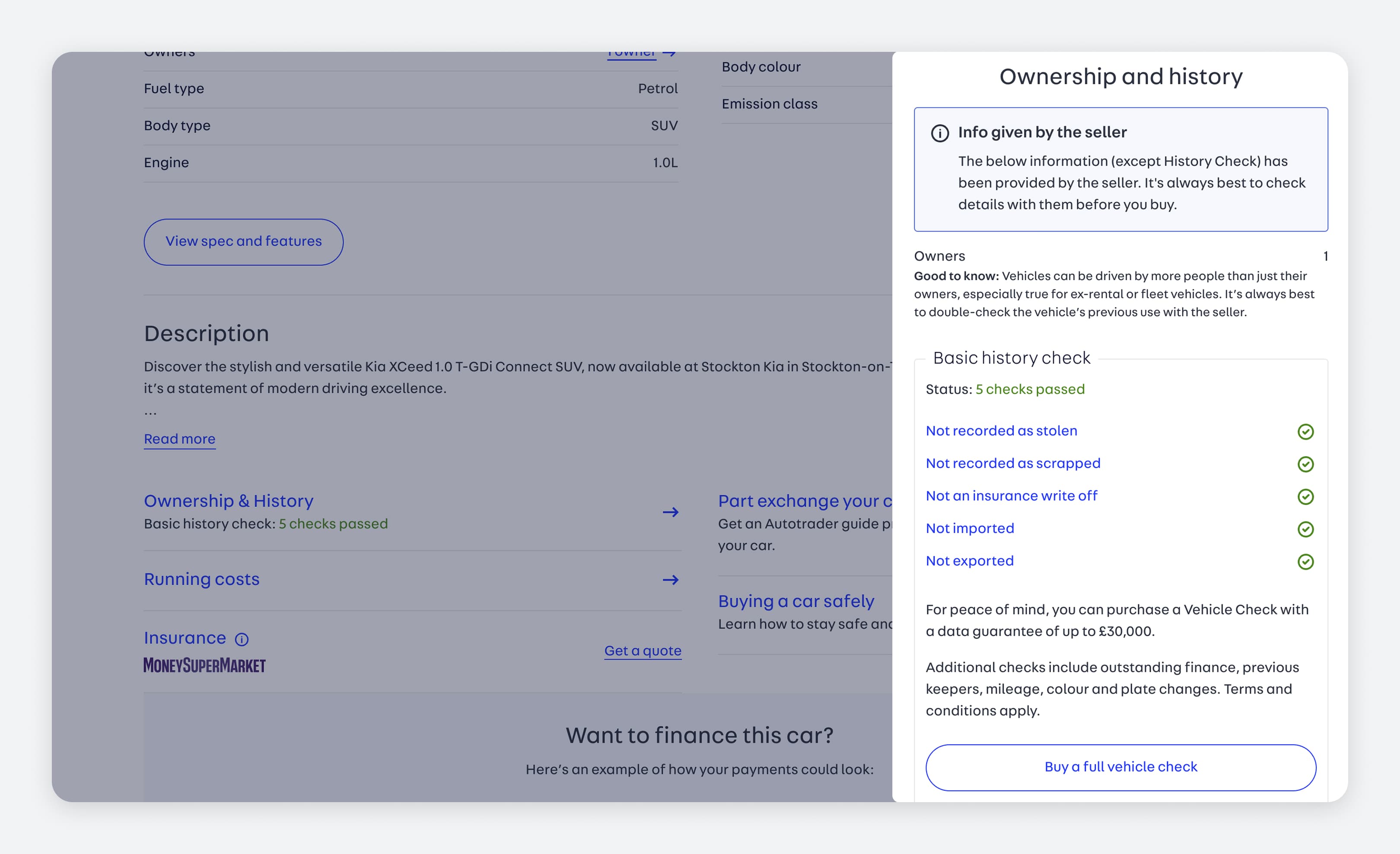Click View spec and features button
The image size is (1400, 854).
[243, 242]
